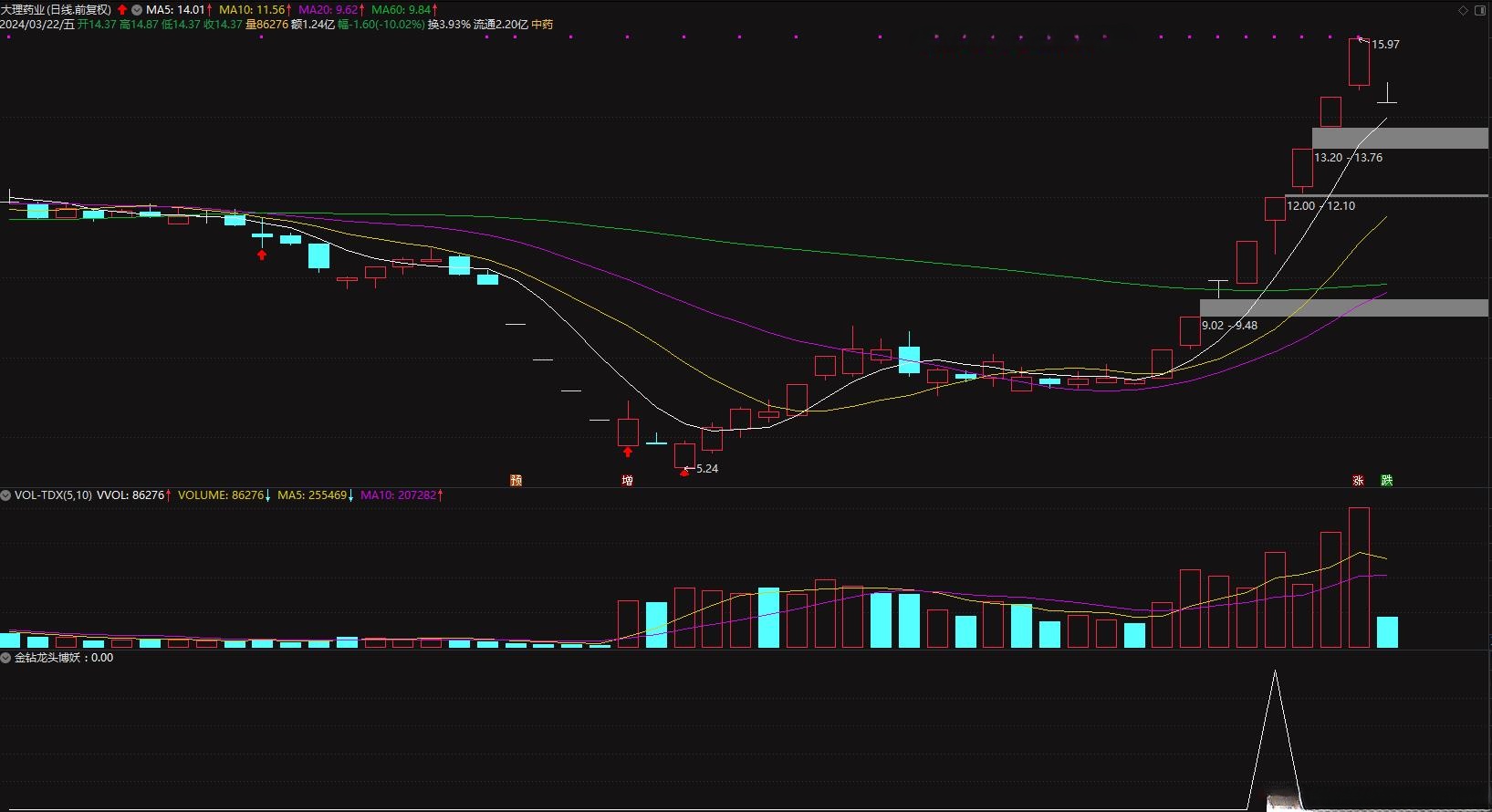
Task: Click the red 涨 marker icon
Action: (x=1358, y=481)
